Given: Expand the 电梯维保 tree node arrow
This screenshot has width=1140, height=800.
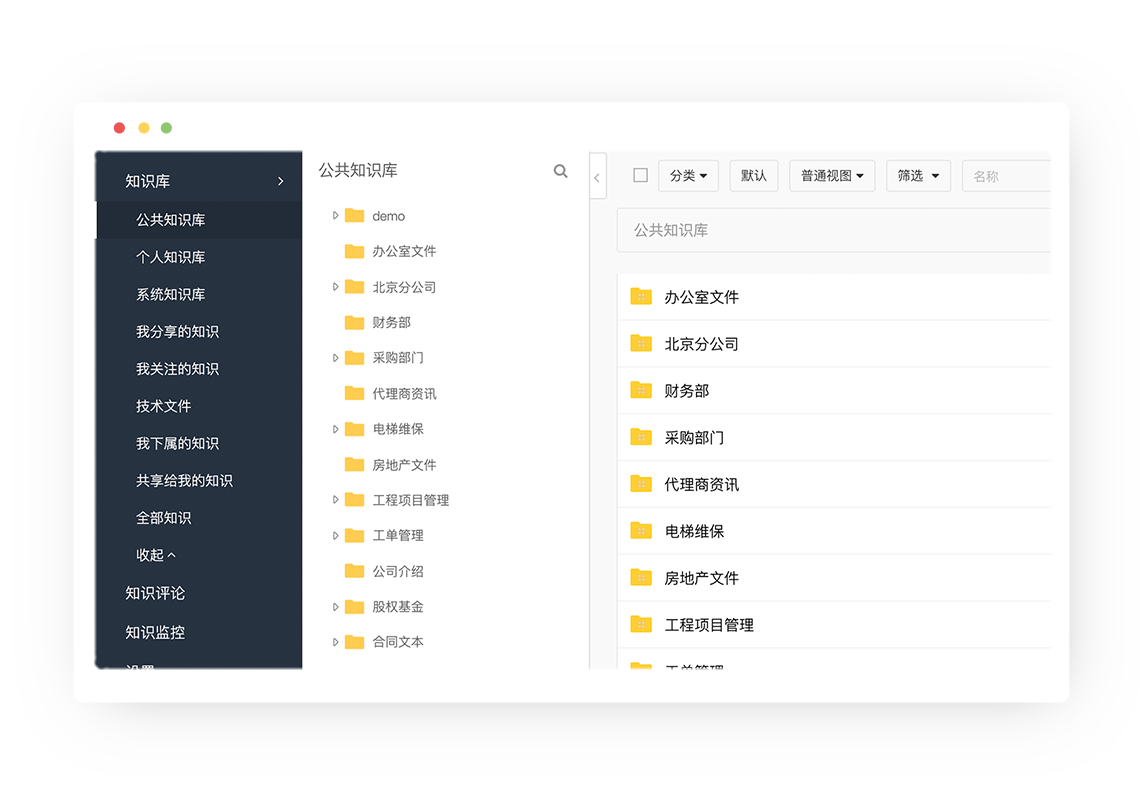Looking at the screenshot, I should pos(335,429).
